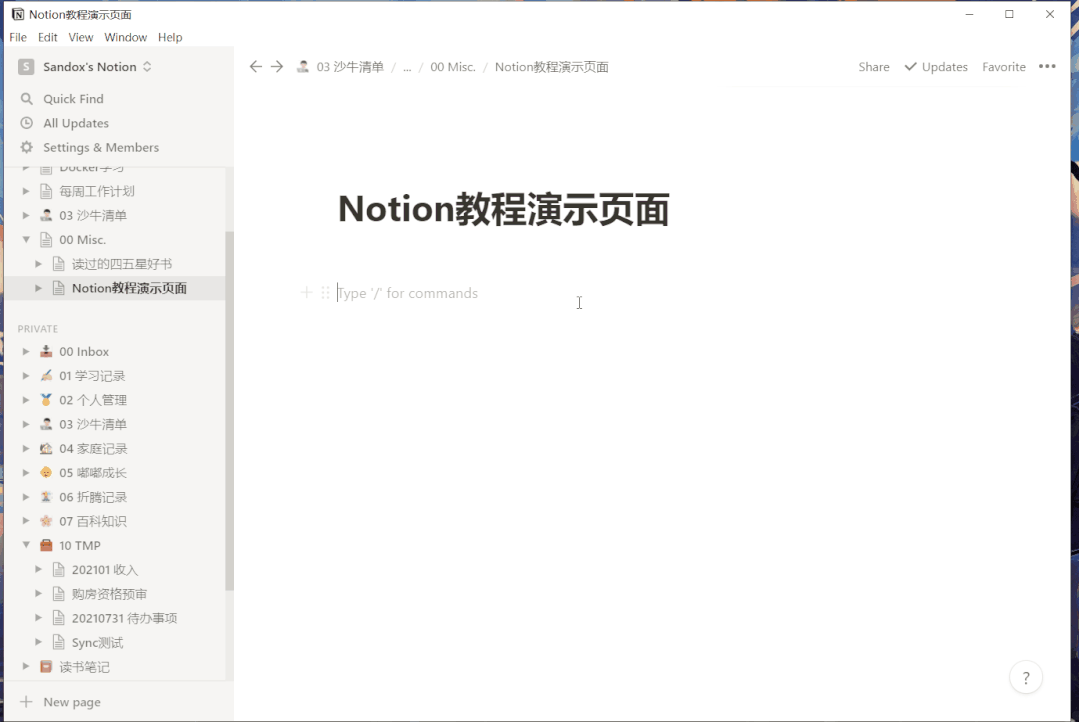Click the Notion教程演示页面 page title heading
The height and width of the screenshot is (722, 1079).
point(503,209)
